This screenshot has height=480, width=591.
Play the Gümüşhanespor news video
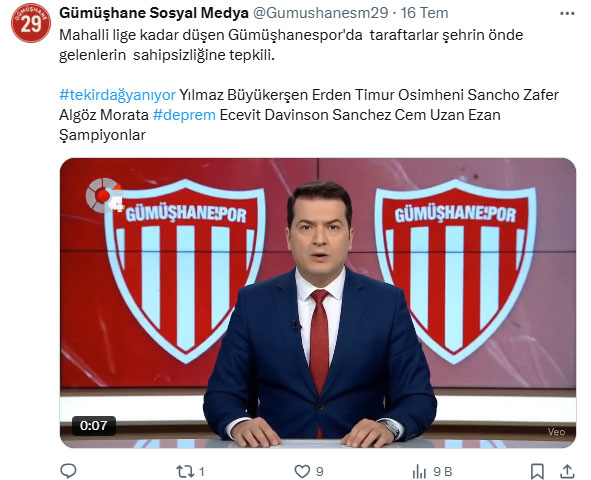(x=318, y=303)
